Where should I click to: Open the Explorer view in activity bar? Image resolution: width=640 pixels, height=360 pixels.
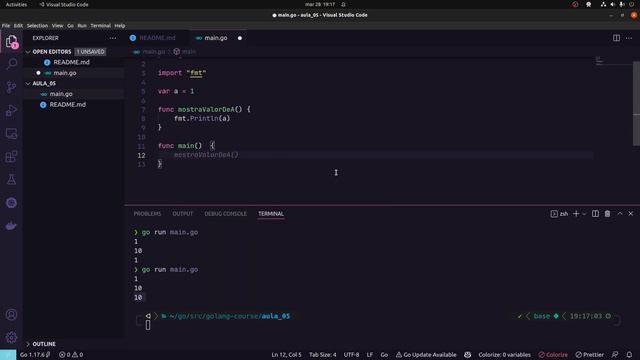pyautogui.click(x=11, y=42)
